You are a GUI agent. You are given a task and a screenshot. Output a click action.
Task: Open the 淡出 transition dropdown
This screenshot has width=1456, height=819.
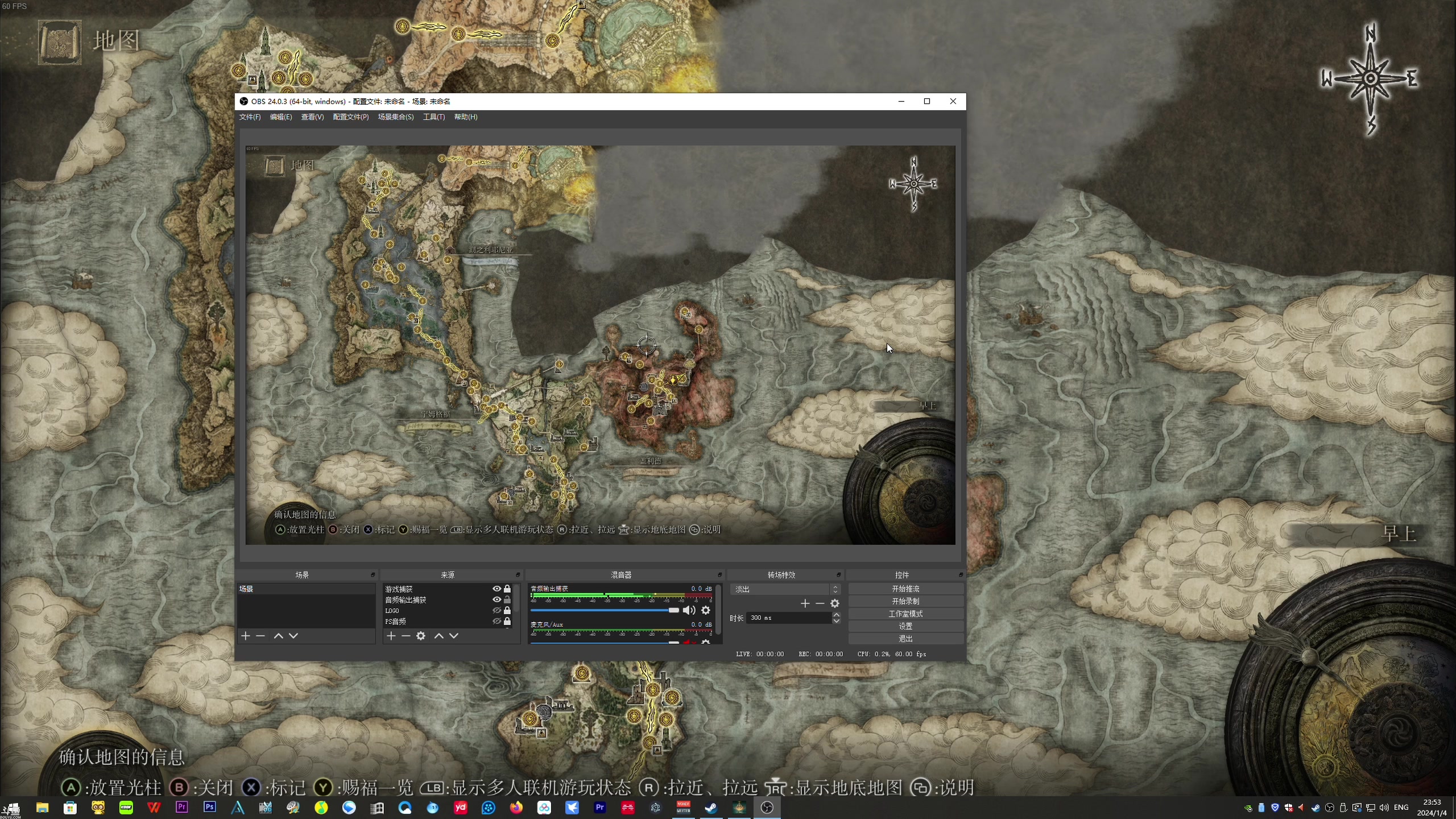click(785, 589)
